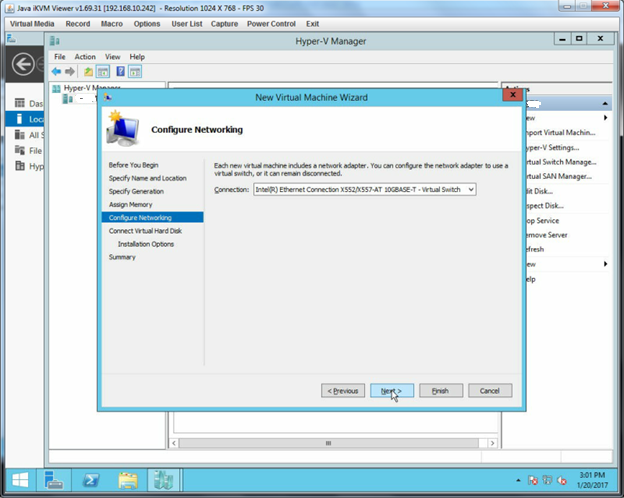The image size is (624, 498).
Task: Open the Action menu in Hyper-V Manager
Action: [x=85, y=57]
